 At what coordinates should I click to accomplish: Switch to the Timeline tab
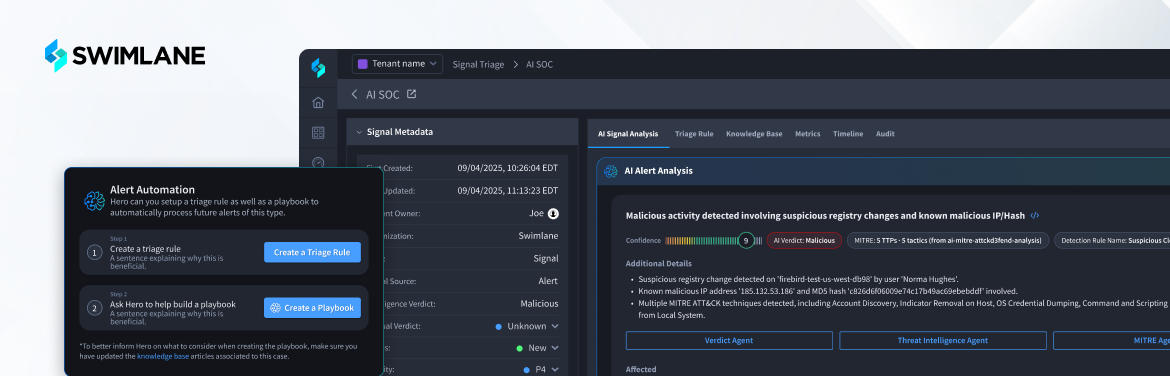pyautogui.click(x=848, y=134)
